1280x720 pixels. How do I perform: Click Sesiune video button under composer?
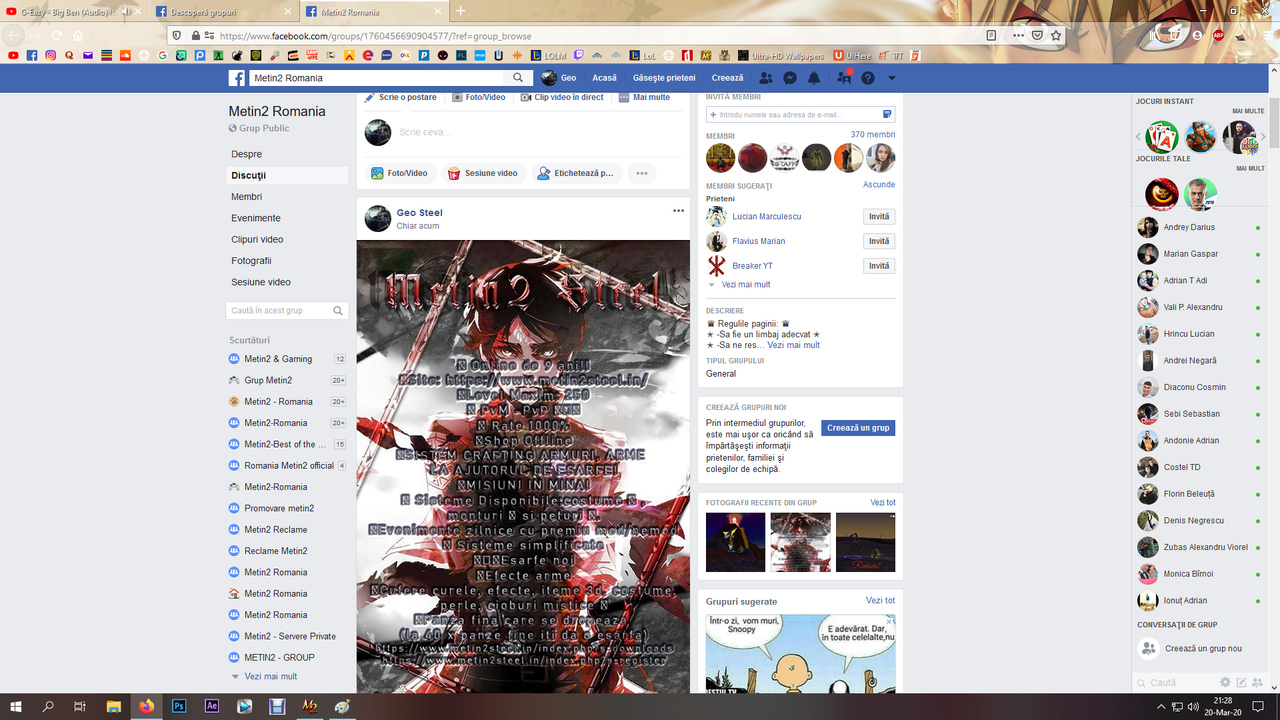pos(482,173)
